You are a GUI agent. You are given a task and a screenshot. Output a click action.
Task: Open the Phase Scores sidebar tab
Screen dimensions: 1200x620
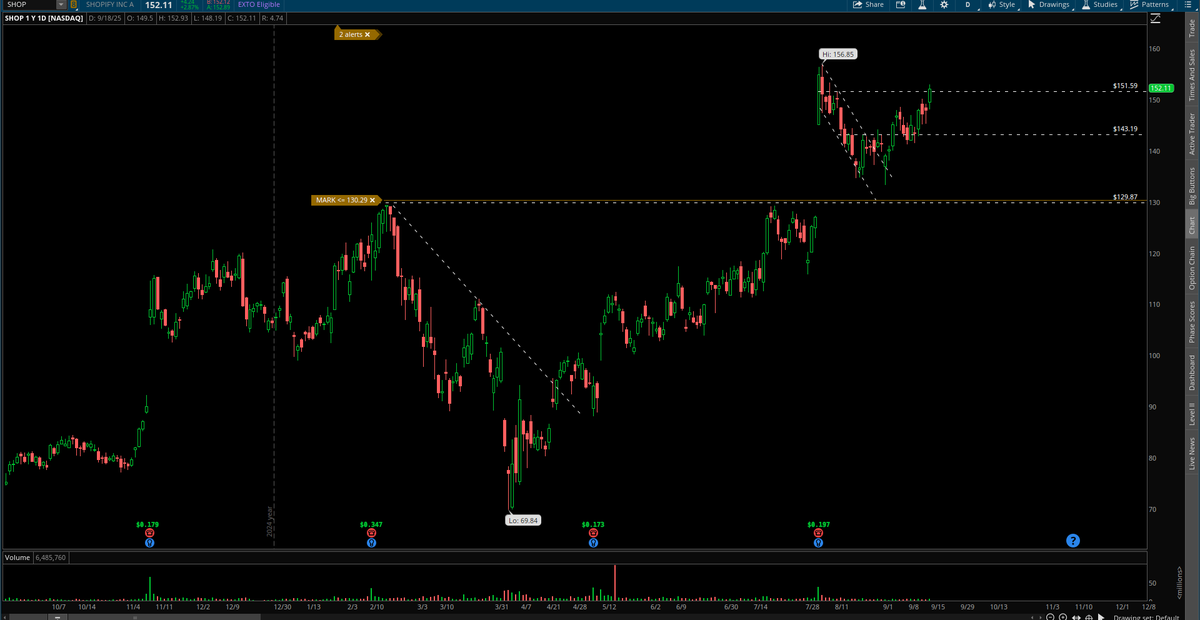(1191, 322)
